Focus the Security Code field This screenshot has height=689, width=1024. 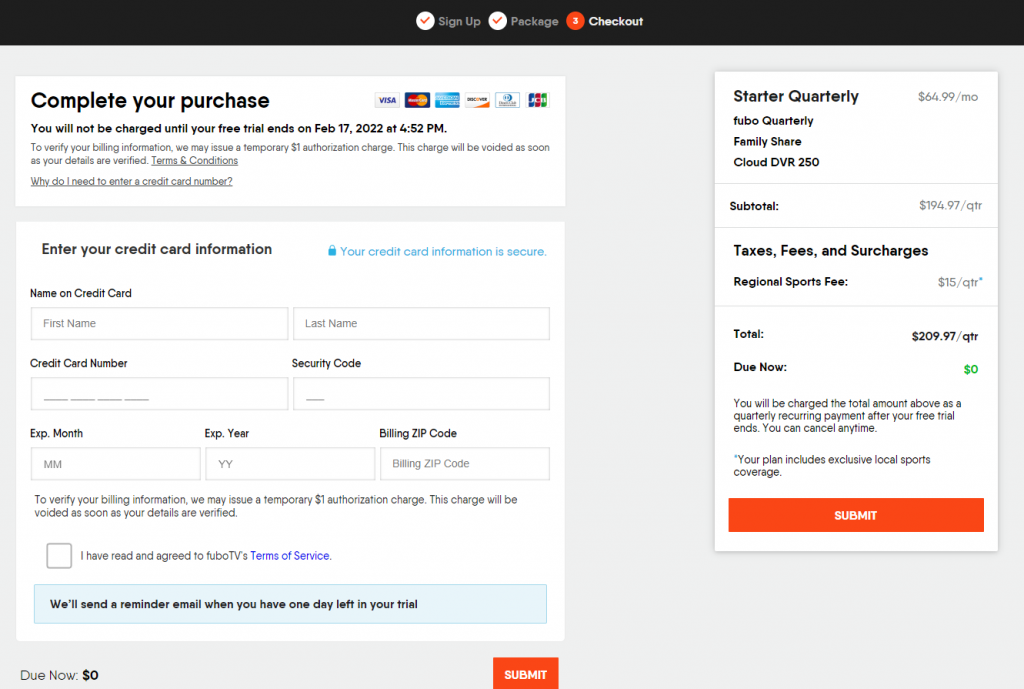coord(421,394)
